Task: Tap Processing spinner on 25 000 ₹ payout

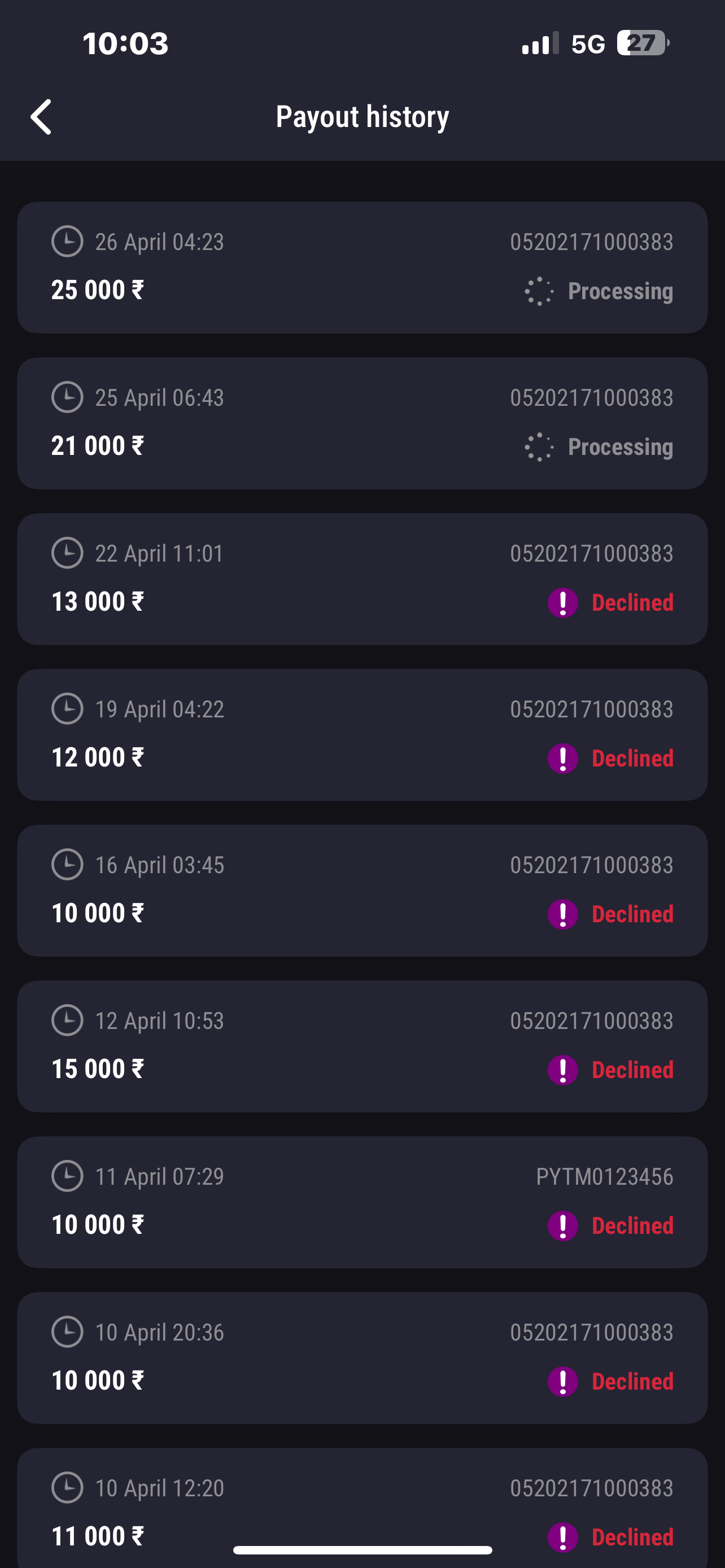Action: [539, 292]
